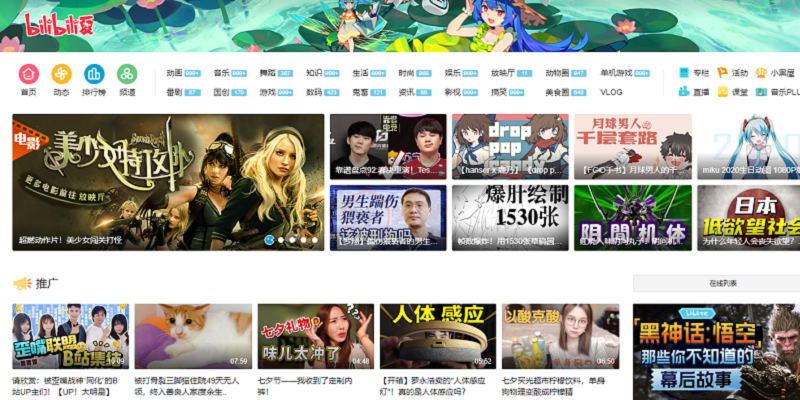The width and height of the screenshot is (800, 400).
Task: Open the 阴间机体 video thumbnail
Action: pyautogui.click(x=633, y=218)
